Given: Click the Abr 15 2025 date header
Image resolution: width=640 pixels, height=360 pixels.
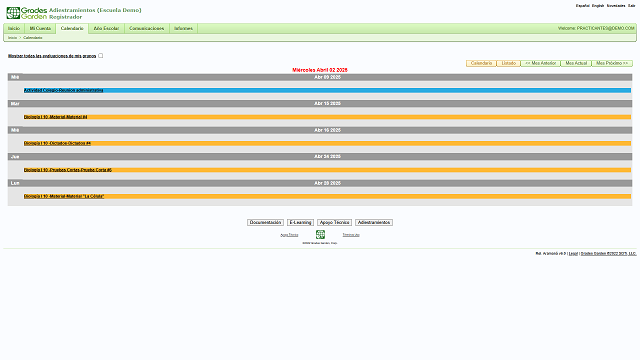Looking at the screenshot, I should (327, 104).
